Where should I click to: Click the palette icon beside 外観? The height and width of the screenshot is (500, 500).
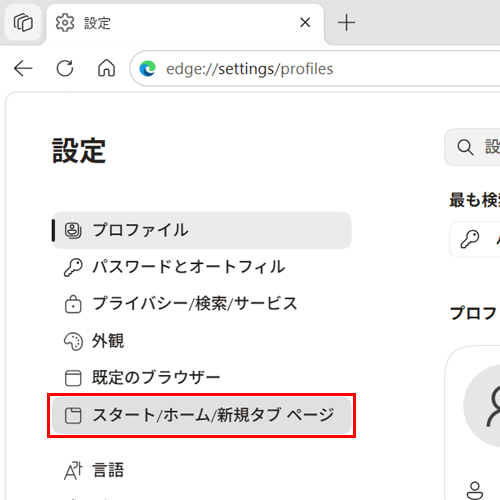(x=73, y=341)
